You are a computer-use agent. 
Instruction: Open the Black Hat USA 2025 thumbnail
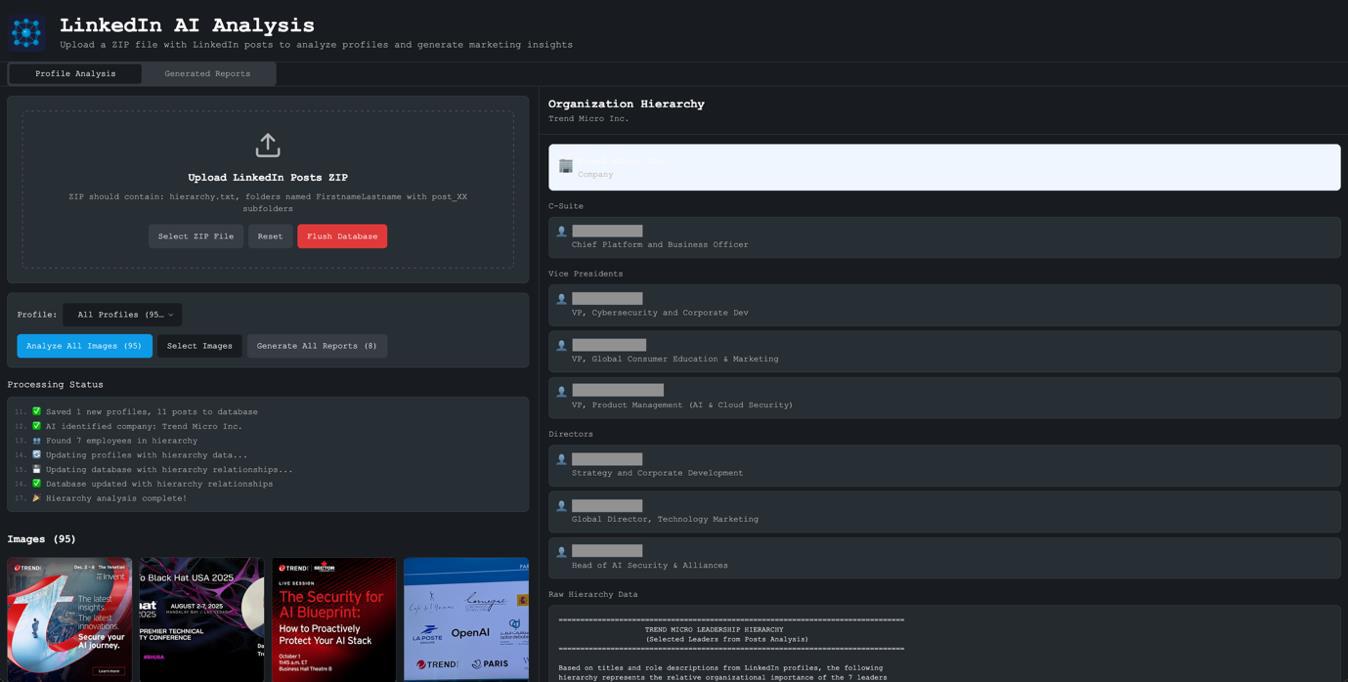click(201, 619)
